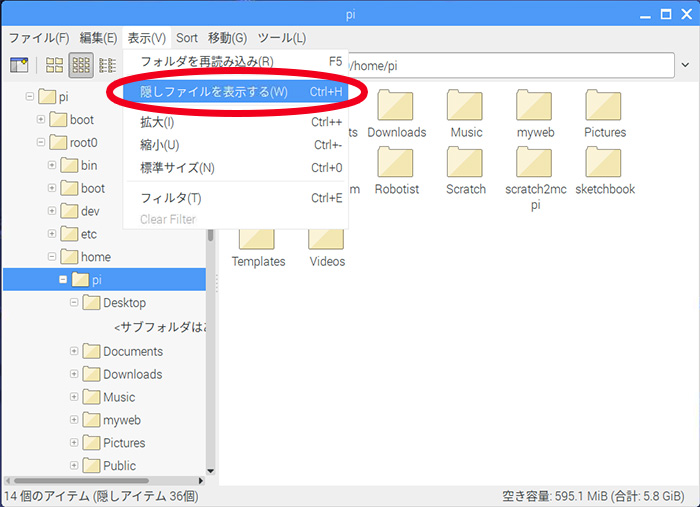Click the sidebar horizontal scrollbar
The image size is (700, 507).
pyautogui.click(x=100, y=480)
